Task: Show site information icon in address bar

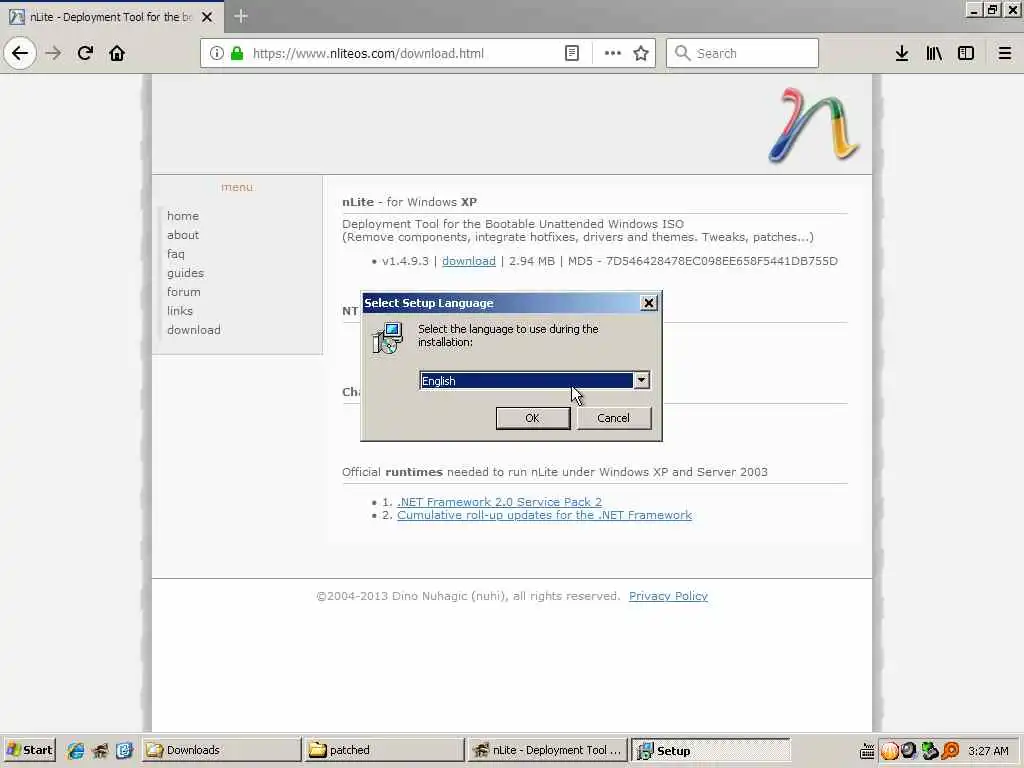Action: pos(216,54)
